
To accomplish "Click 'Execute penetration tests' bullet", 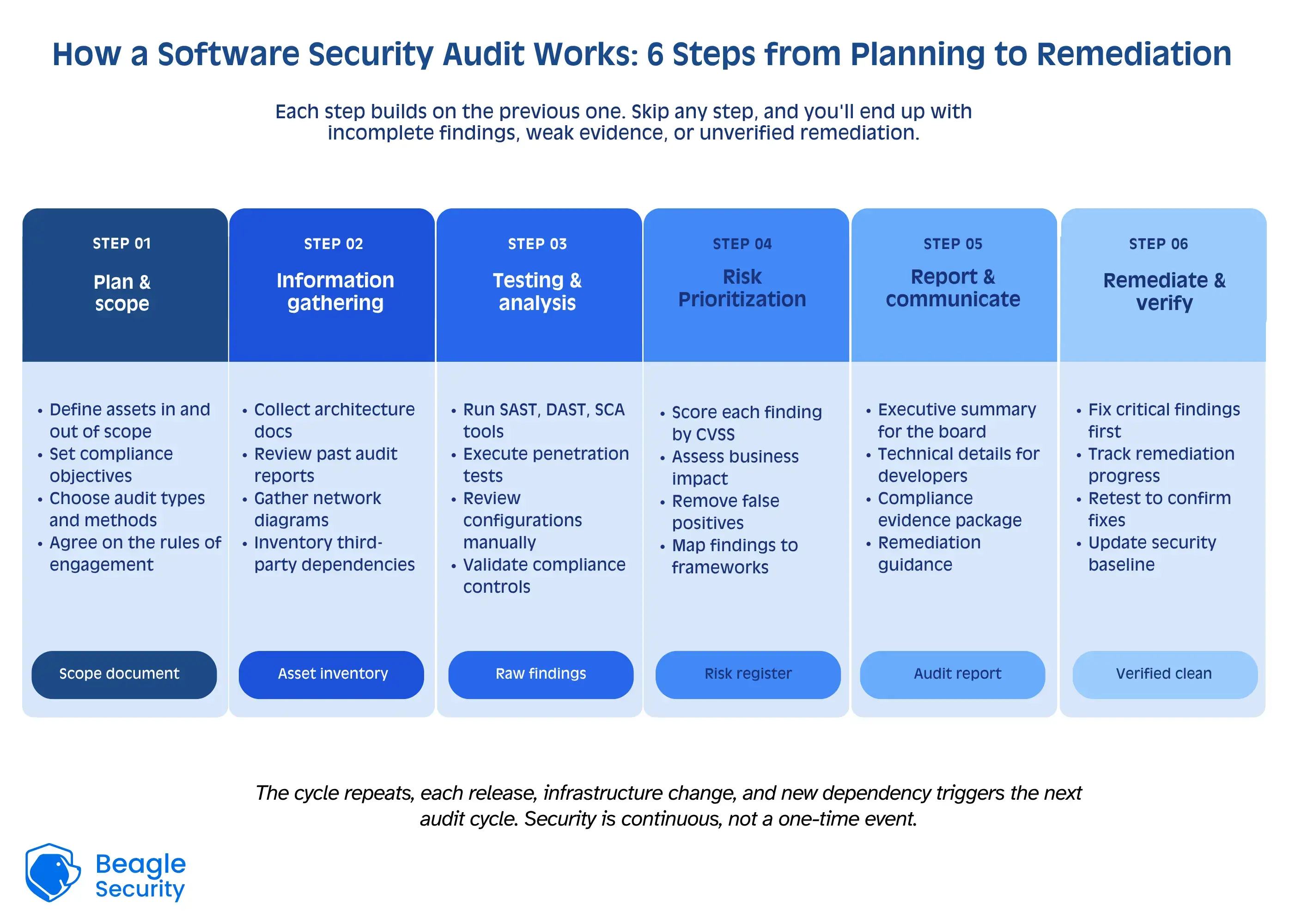I will pos(546,465).
